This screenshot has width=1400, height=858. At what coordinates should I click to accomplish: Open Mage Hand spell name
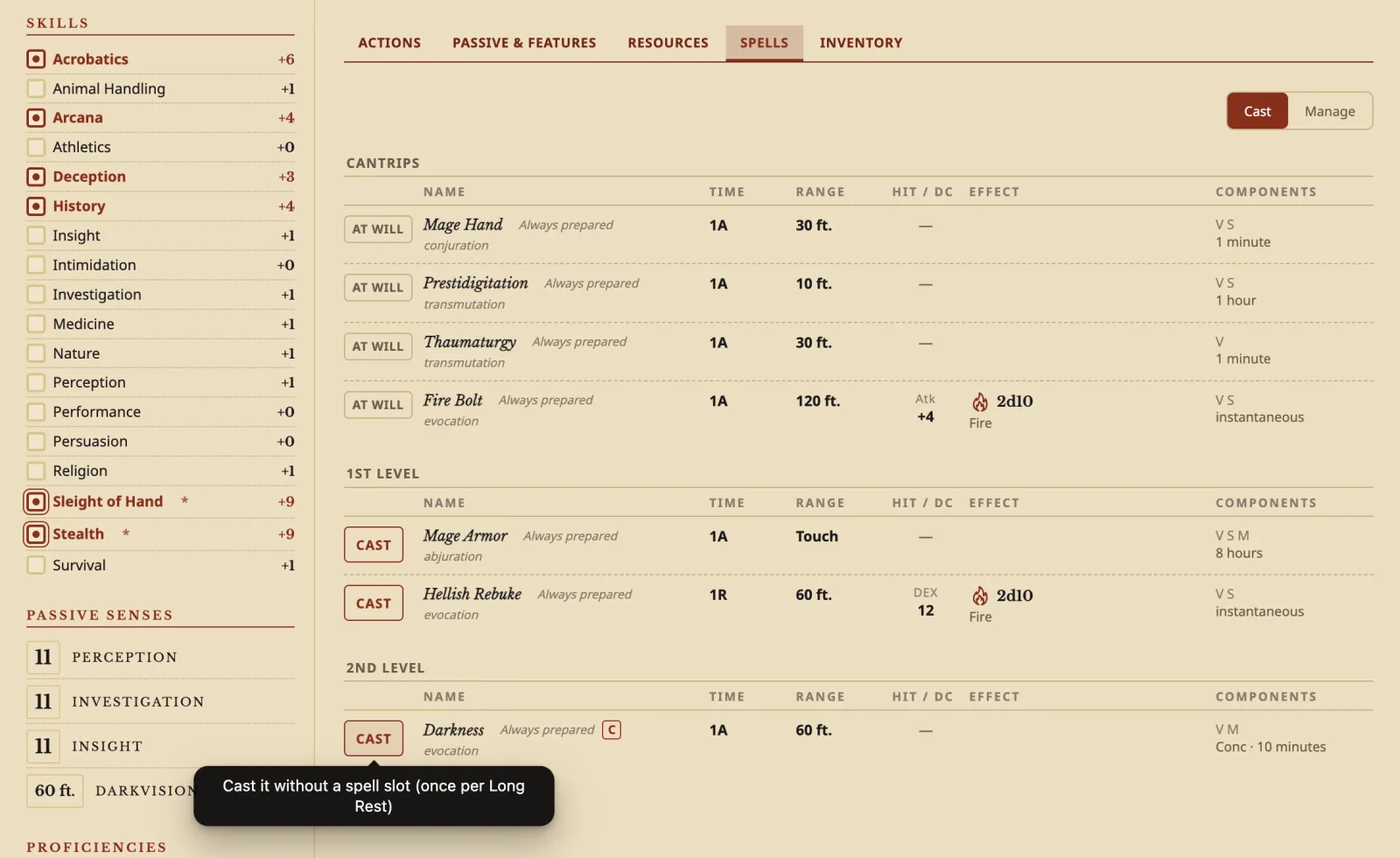(x=463, y=225)
